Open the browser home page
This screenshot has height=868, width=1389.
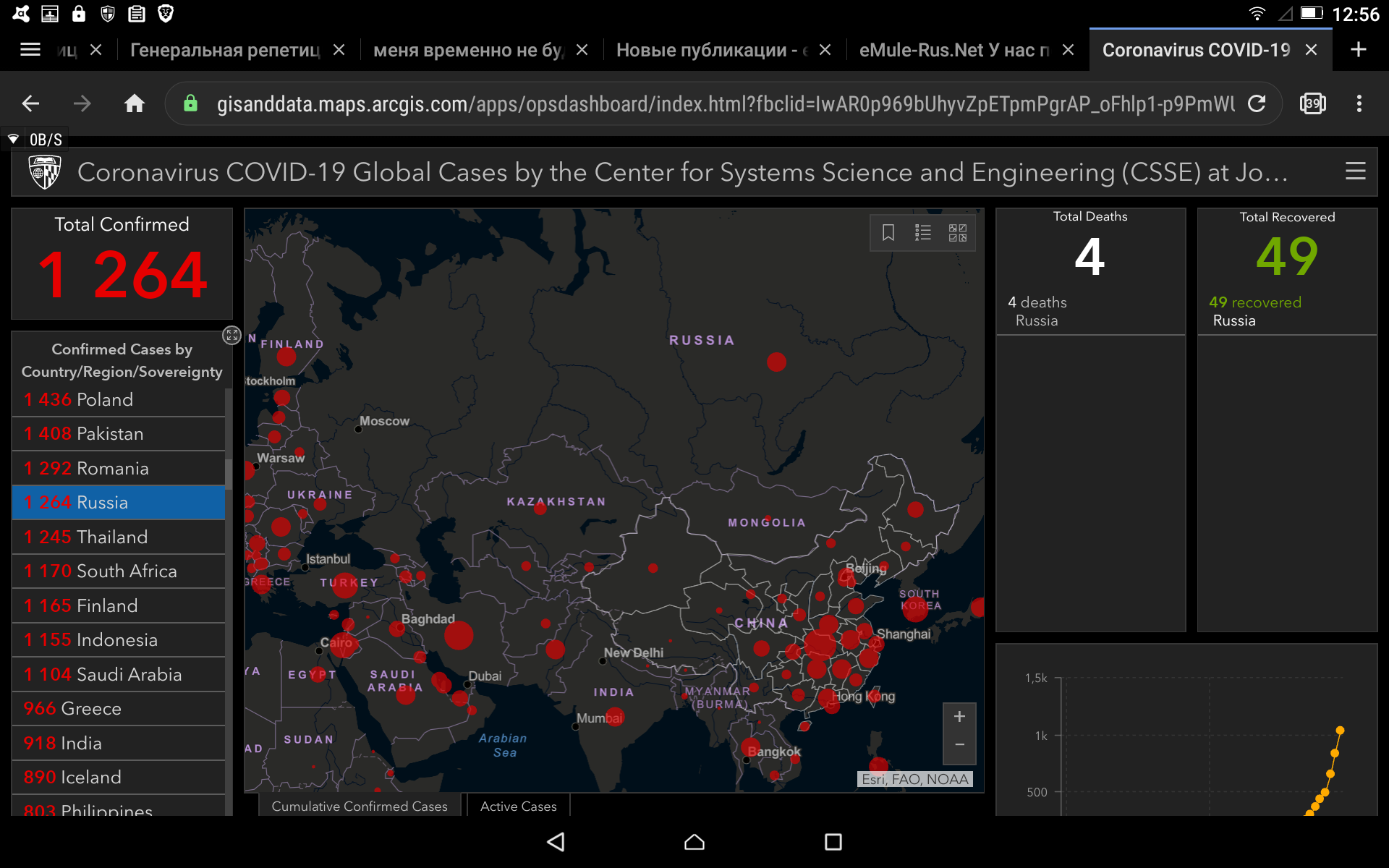click(135, 104)
